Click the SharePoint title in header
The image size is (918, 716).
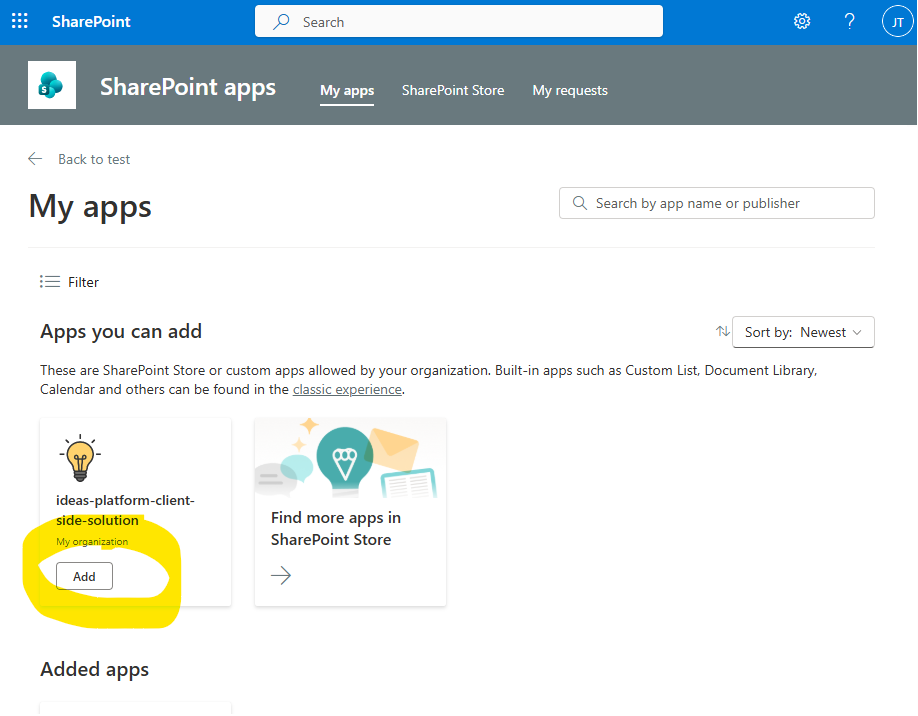pyautogui.click(x=91, y=21)
